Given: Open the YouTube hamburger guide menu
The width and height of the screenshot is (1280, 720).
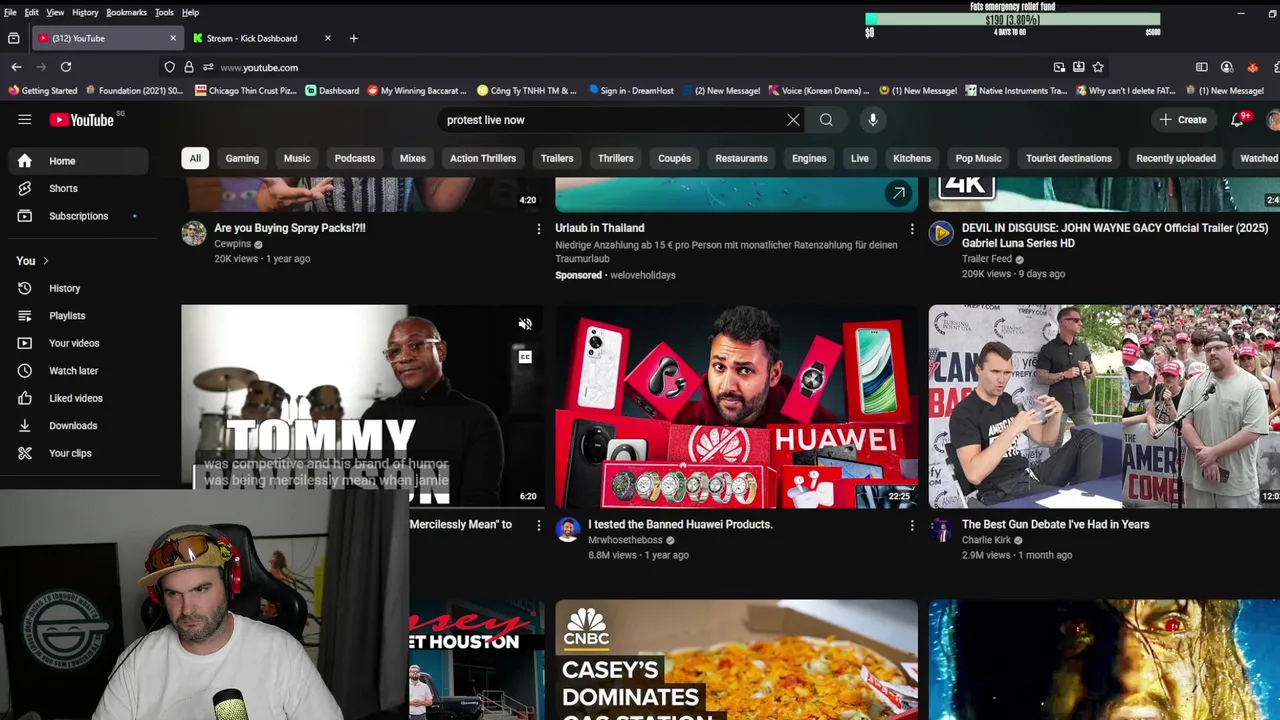Looking at the screenshot, I should click(24, 120).
